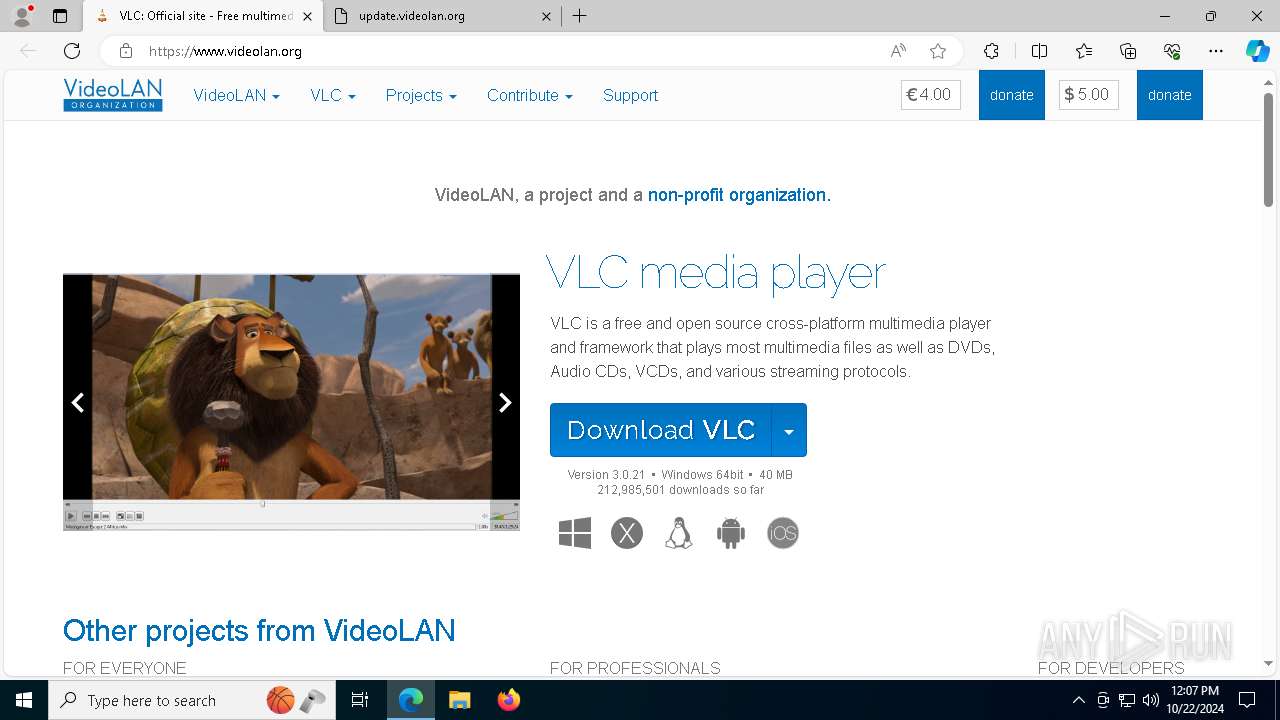Click the macOS X platform icon

click(x=627, y=533)
